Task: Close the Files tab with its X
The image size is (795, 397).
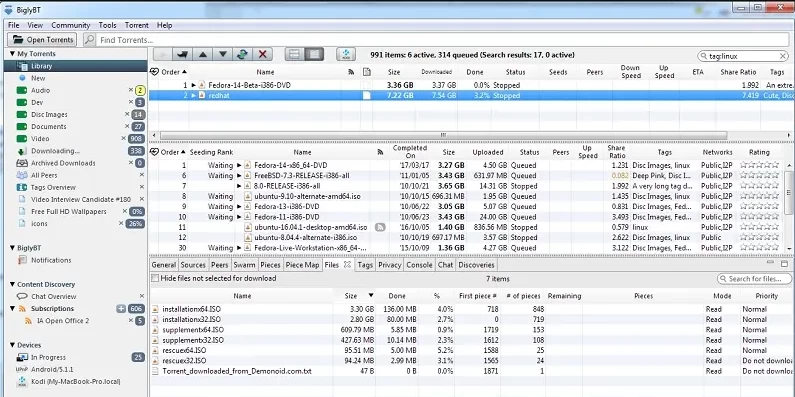Action: [x=347, y=265]
